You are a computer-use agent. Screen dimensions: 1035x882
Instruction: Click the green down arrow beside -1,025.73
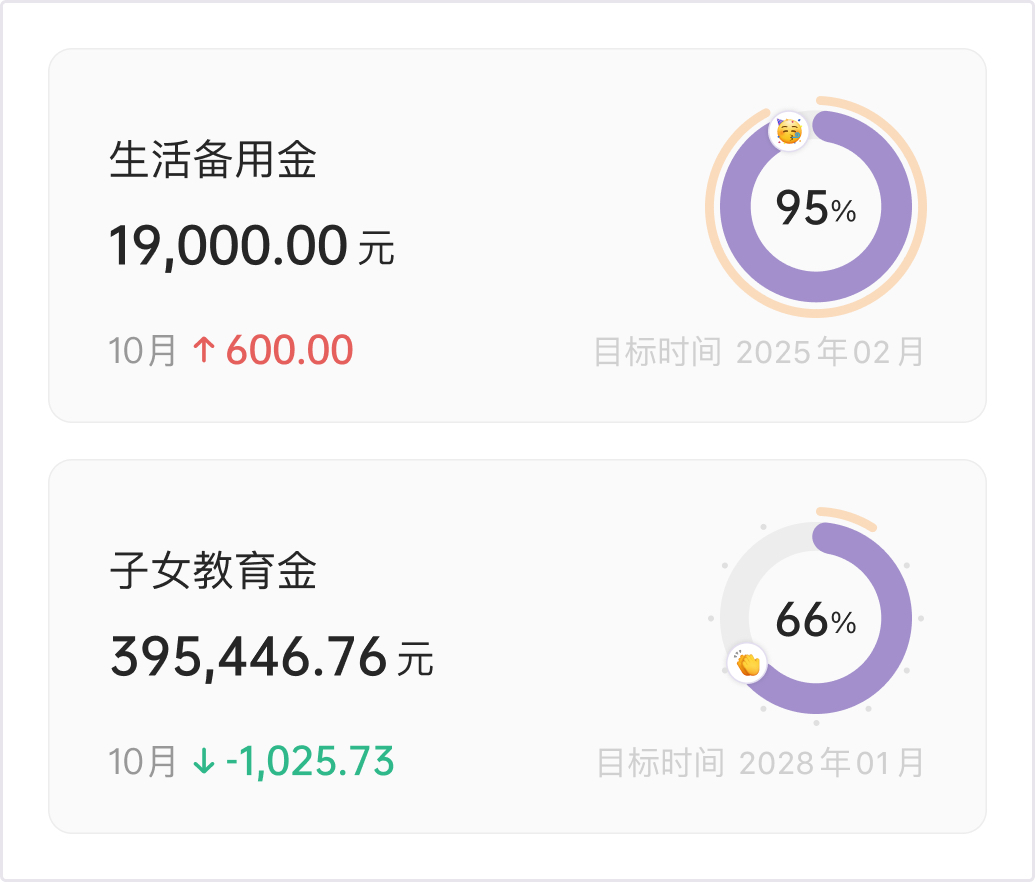pyautogui.click(x=204, y=761)
